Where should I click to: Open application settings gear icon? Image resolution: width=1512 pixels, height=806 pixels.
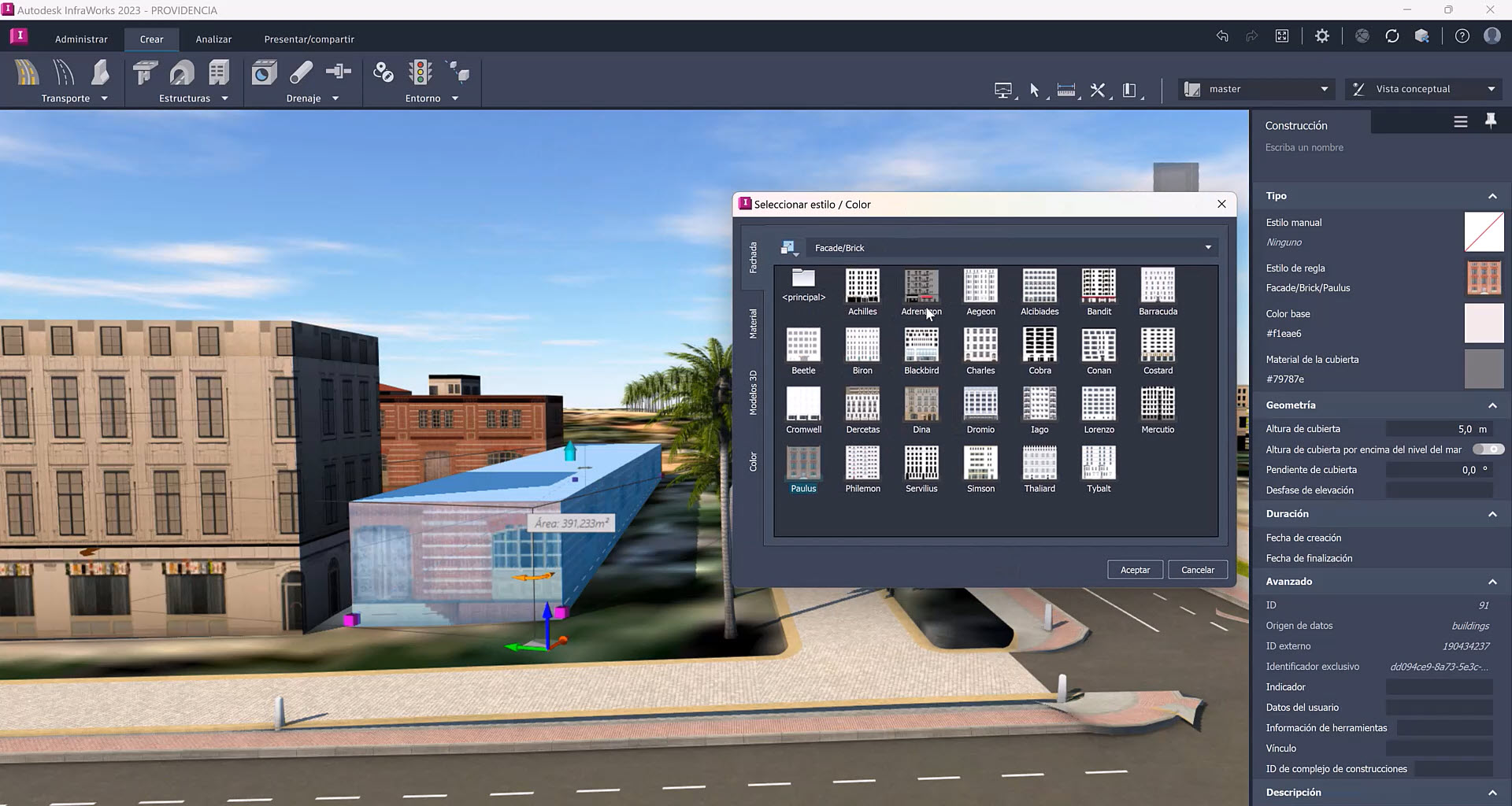coord(1322,35)
